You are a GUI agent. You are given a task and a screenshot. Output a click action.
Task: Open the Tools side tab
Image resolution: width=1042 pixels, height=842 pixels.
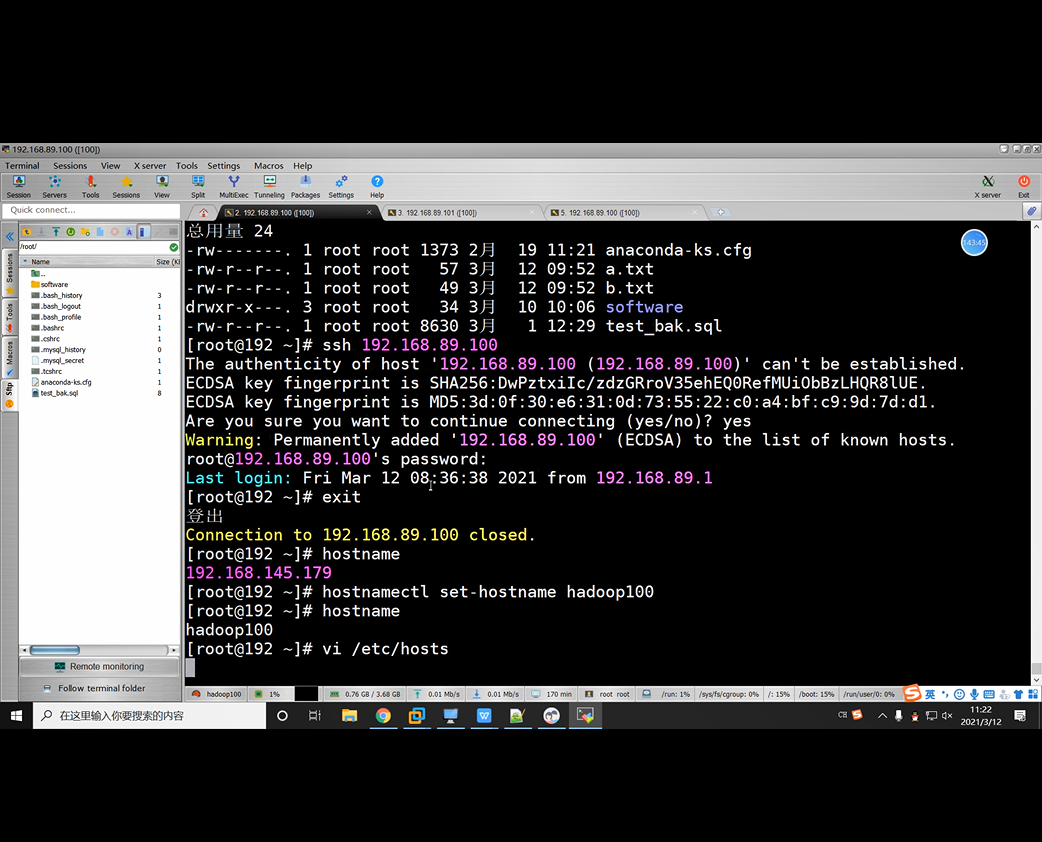pyautogui.click(x=9, y=317)
